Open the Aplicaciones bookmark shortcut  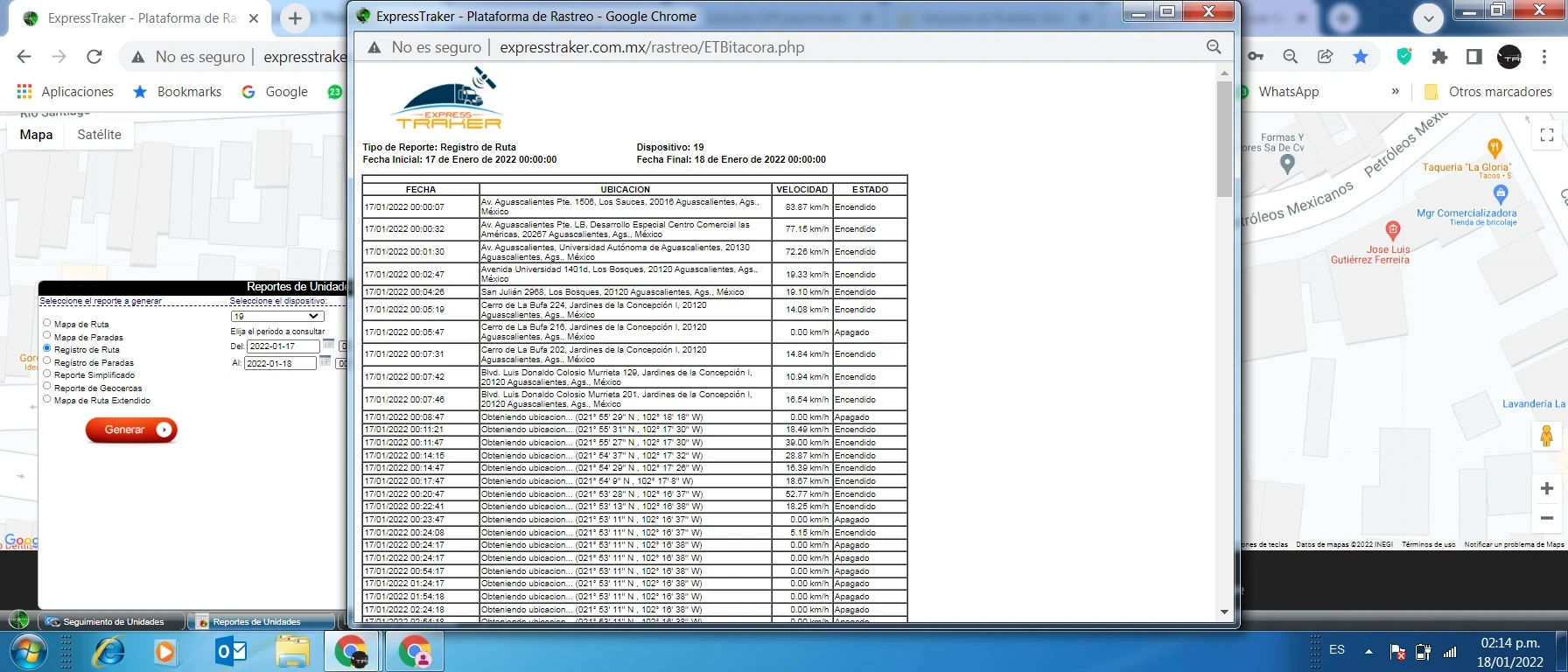coord(66,92)
